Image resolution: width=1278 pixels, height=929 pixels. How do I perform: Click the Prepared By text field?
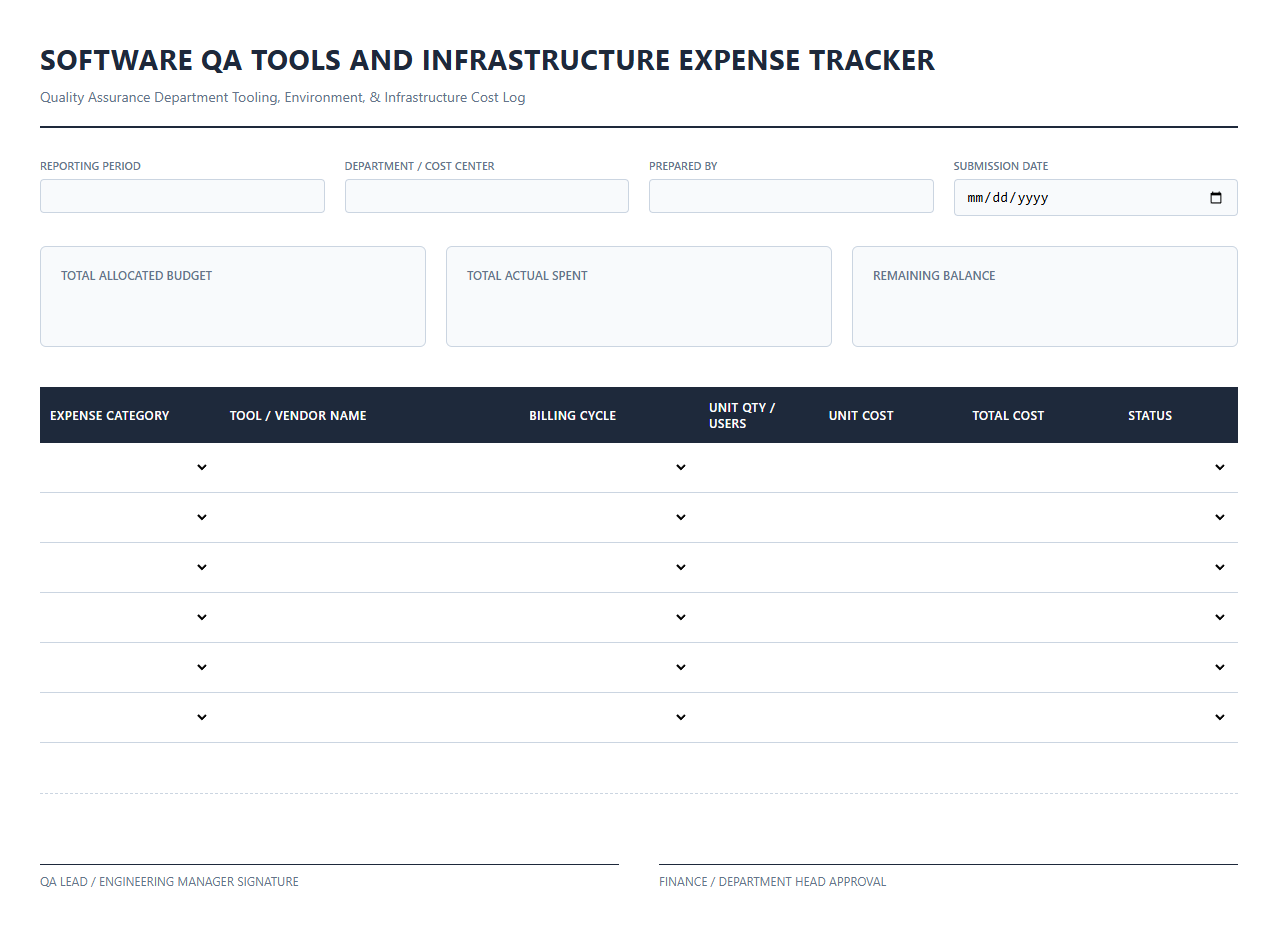coord(791,196)
